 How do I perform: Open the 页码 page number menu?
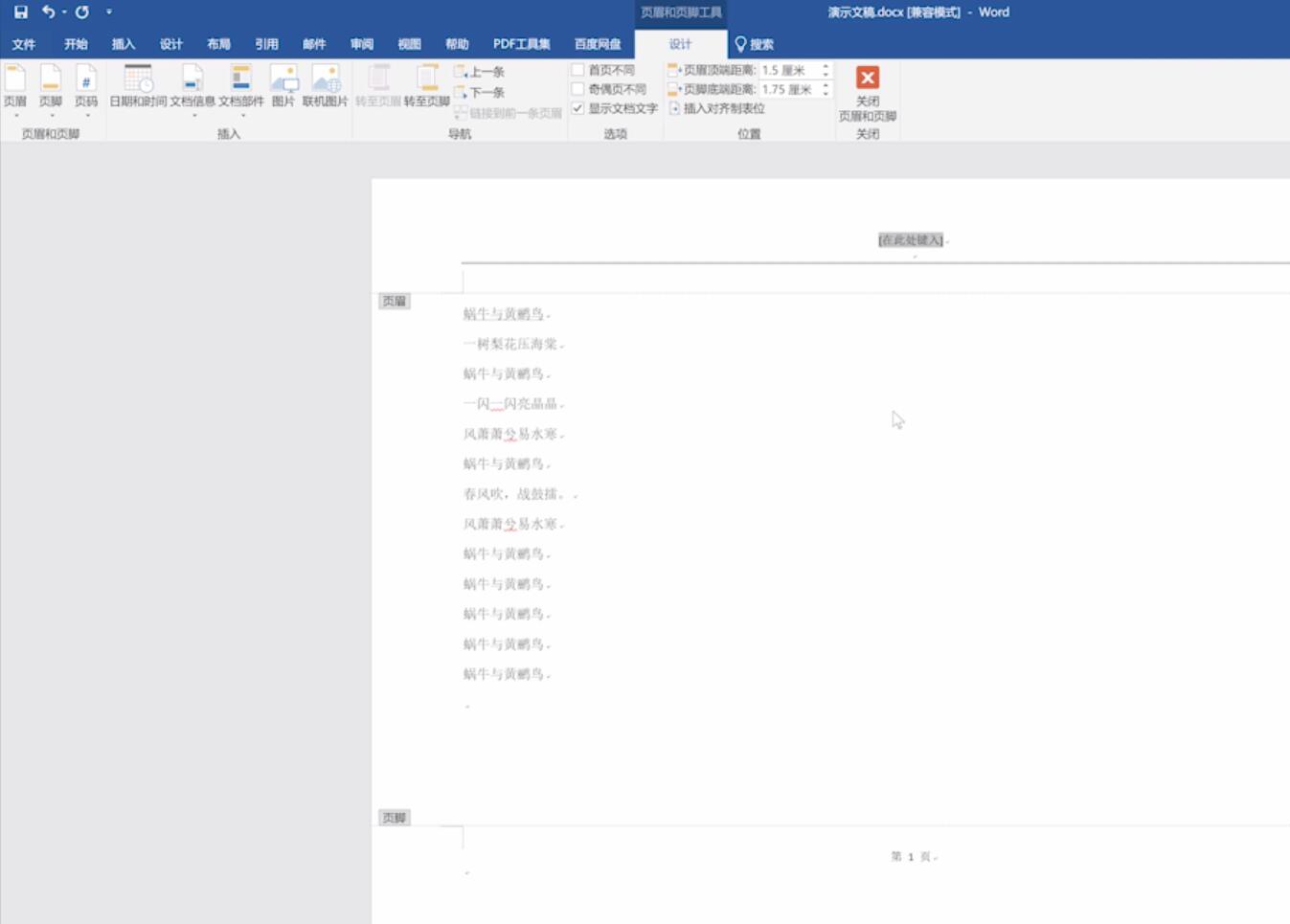click(86, 88)
